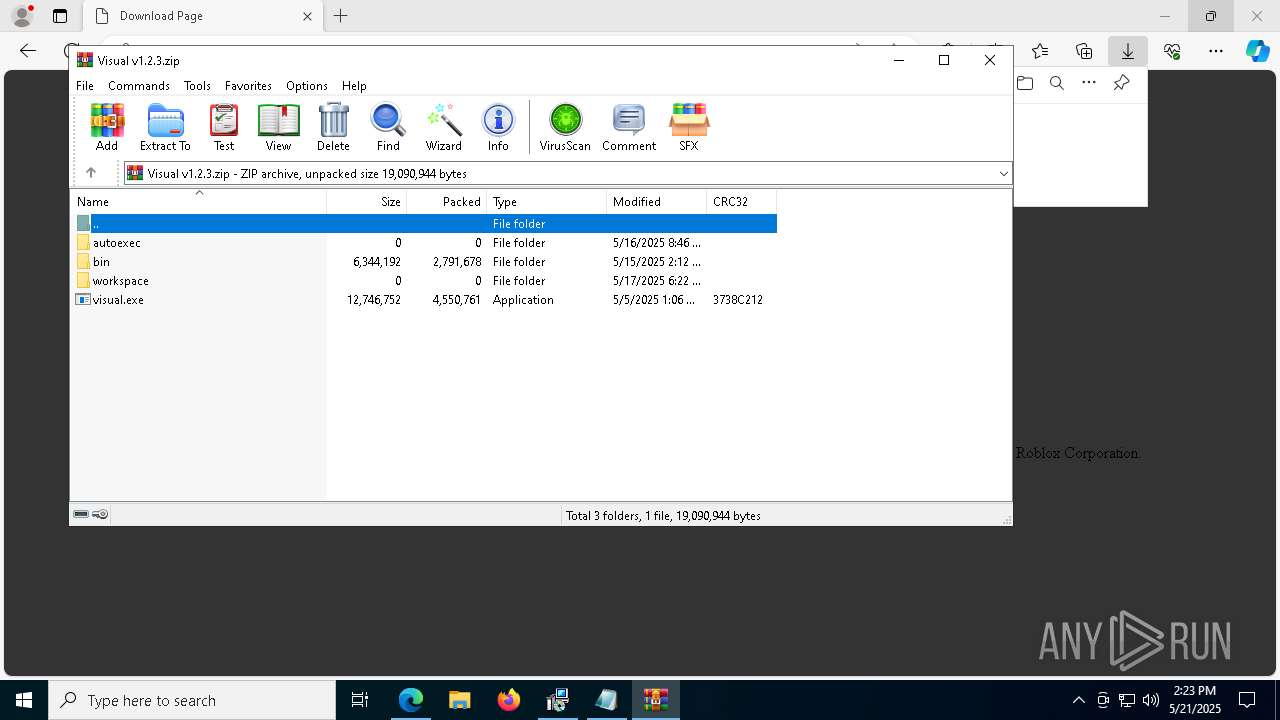Click the taskbar search box
Image resolution: width=1280 pixels, height=720 pixels.
click(x=192, y=700)
